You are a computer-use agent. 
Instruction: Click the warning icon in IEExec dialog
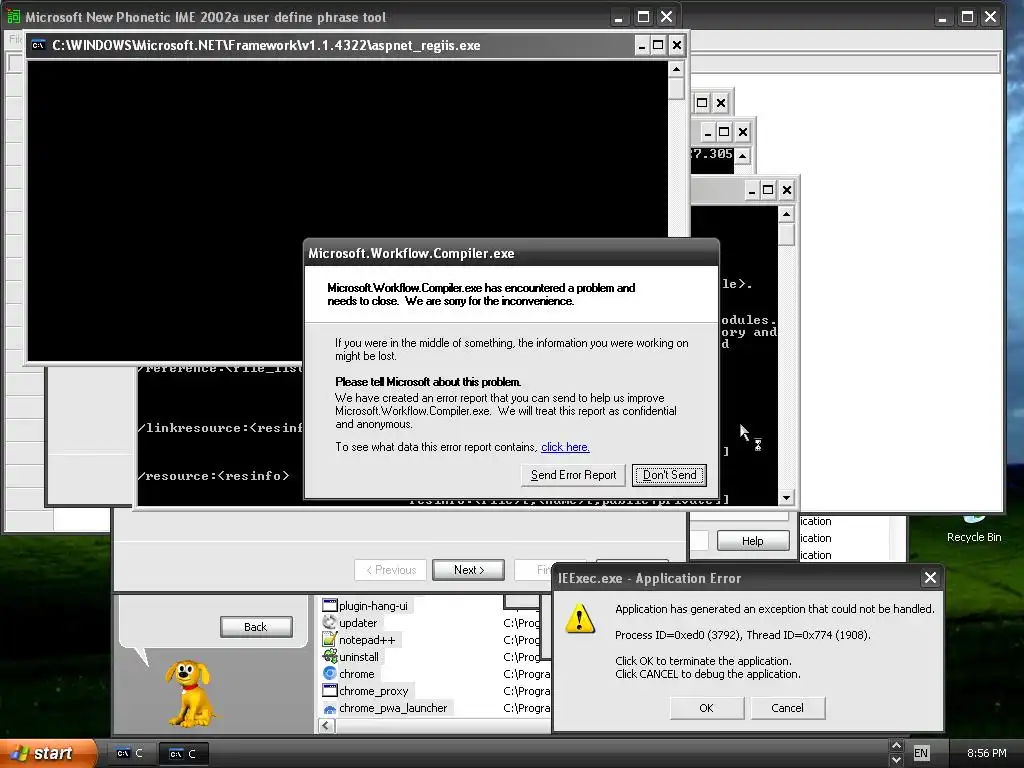click(x=580, y=618)
